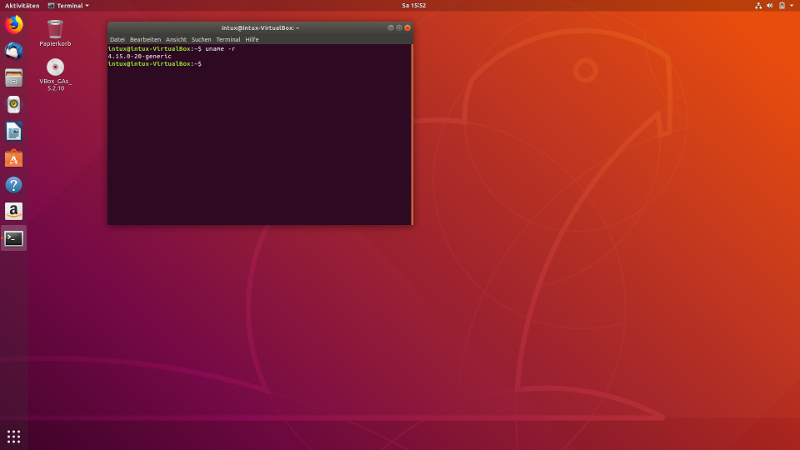Click the last terminal prompt line
800x450 pixels.
(155, 64)
